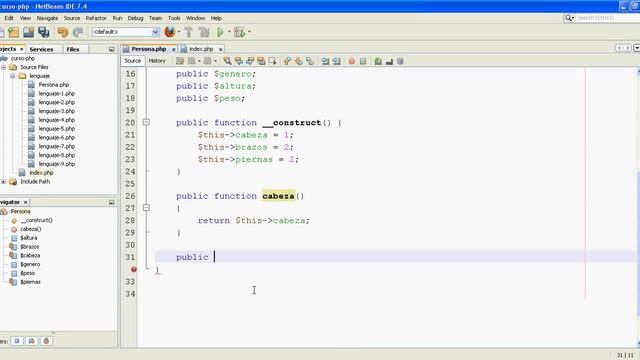This screenshot has width=640, height=360.
Task: Click the Redo arrow icon
Action: [78, 32]
